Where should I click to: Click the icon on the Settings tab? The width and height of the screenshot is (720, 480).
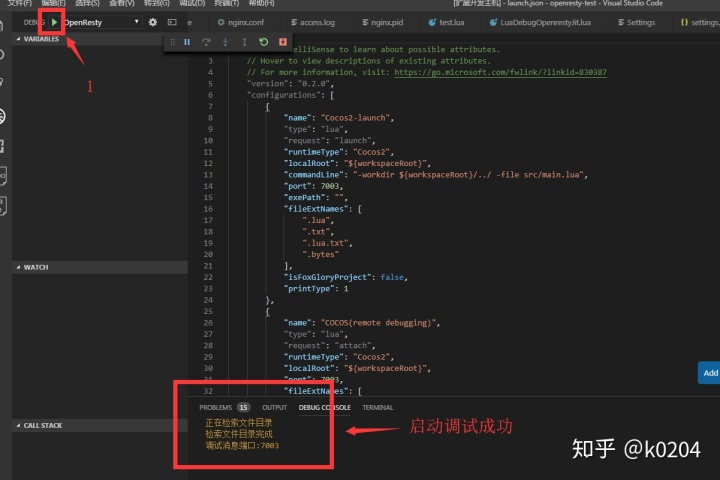click(x=621, y=22)
